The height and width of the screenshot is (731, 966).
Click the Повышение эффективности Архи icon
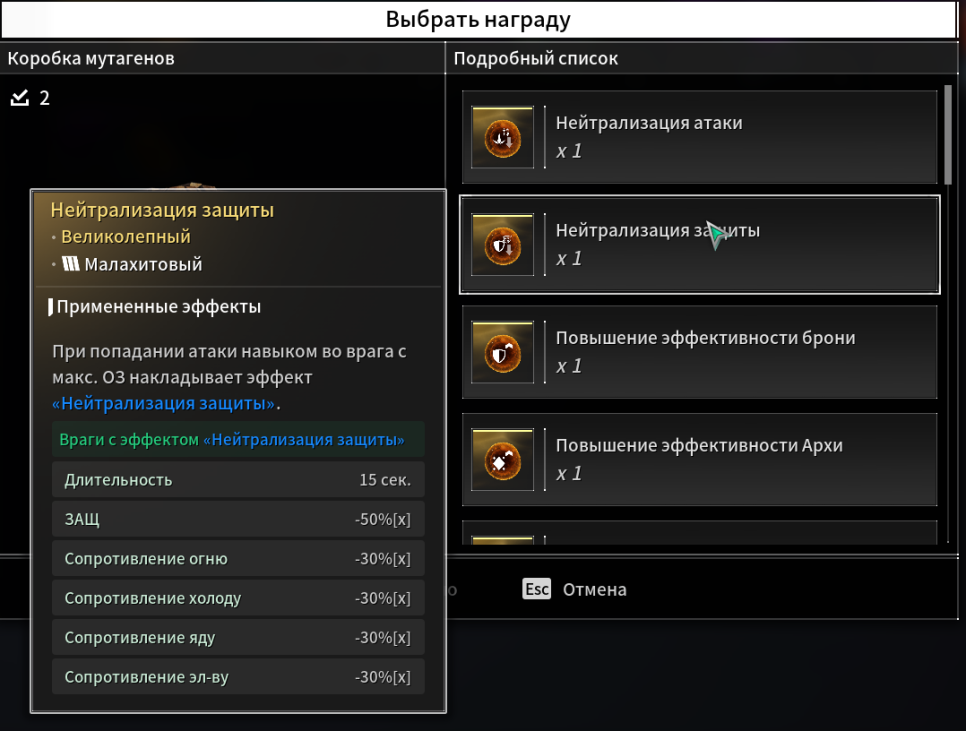coord(502,460)
